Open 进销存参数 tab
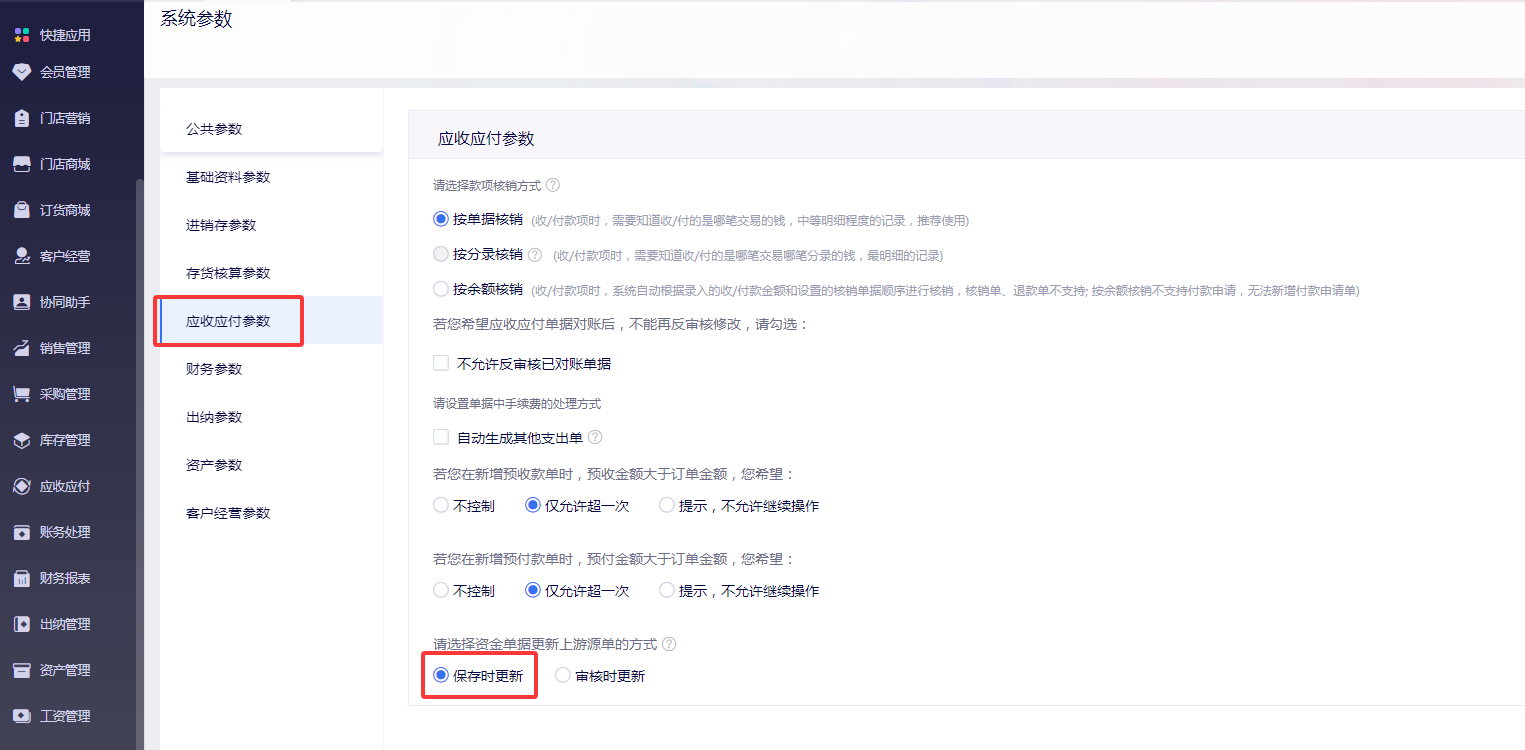This screenshot has height=750, width=1525. (271, 225)
